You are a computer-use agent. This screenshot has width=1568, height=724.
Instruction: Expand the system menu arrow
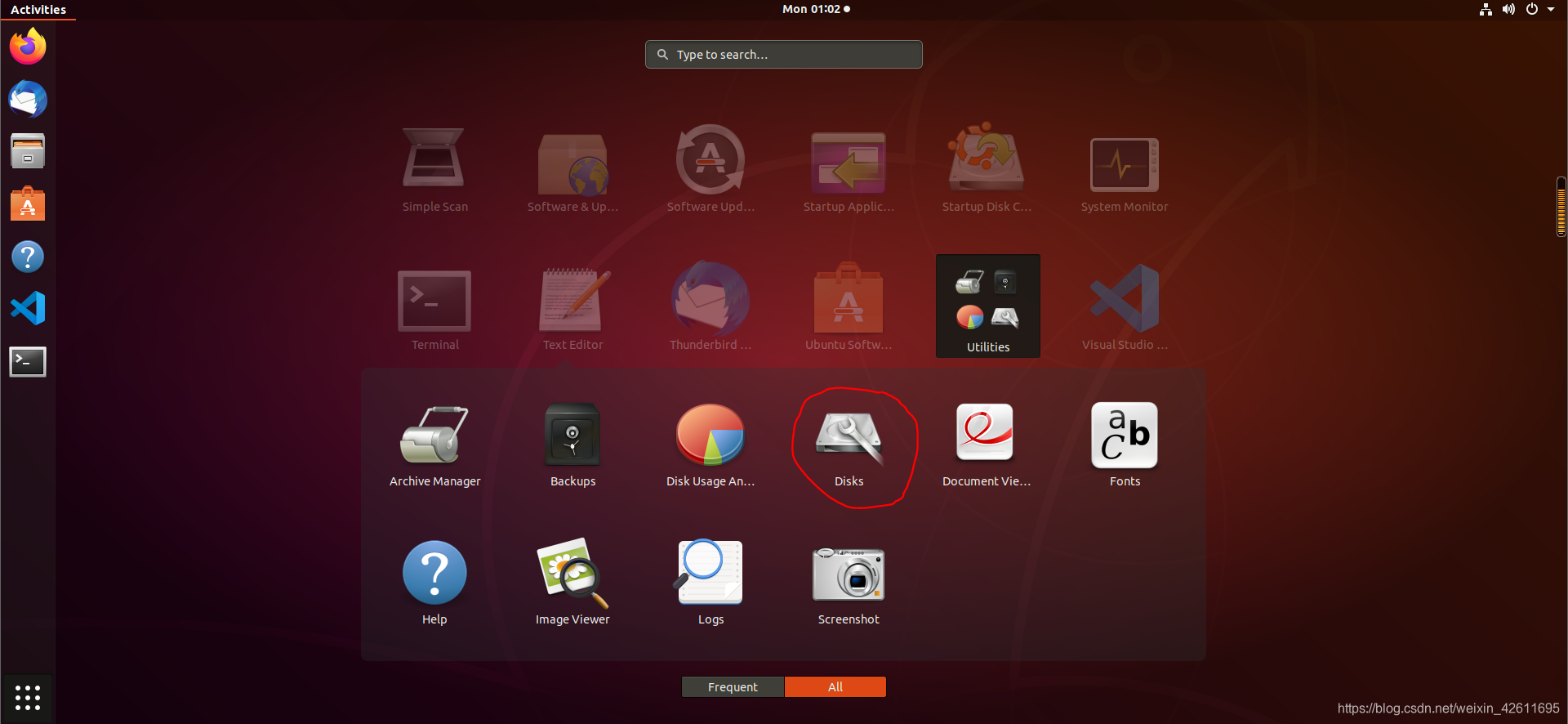(x=1551, y=10)
